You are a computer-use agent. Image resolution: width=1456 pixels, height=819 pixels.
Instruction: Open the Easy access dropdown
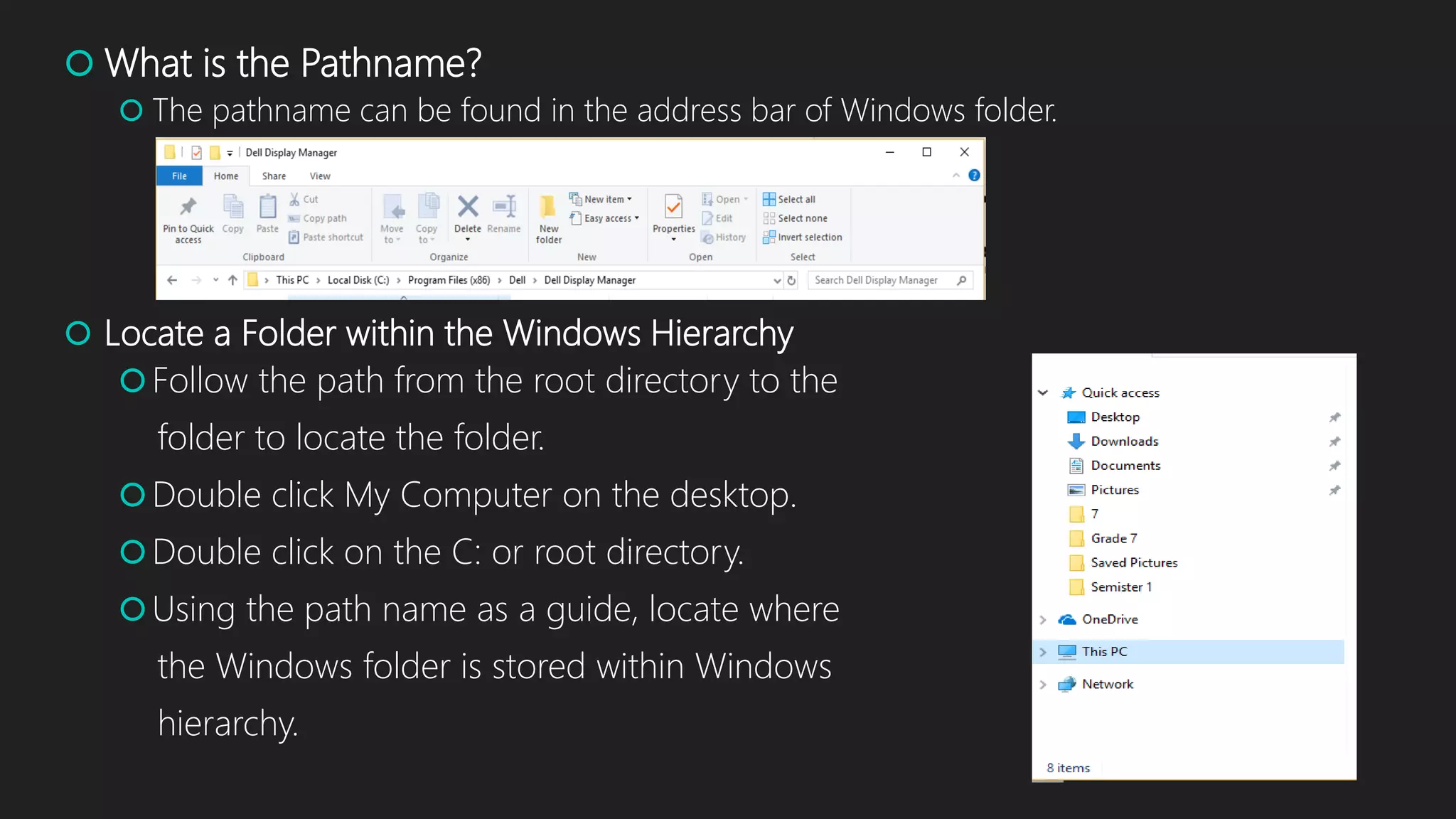(x=604, y=218)
